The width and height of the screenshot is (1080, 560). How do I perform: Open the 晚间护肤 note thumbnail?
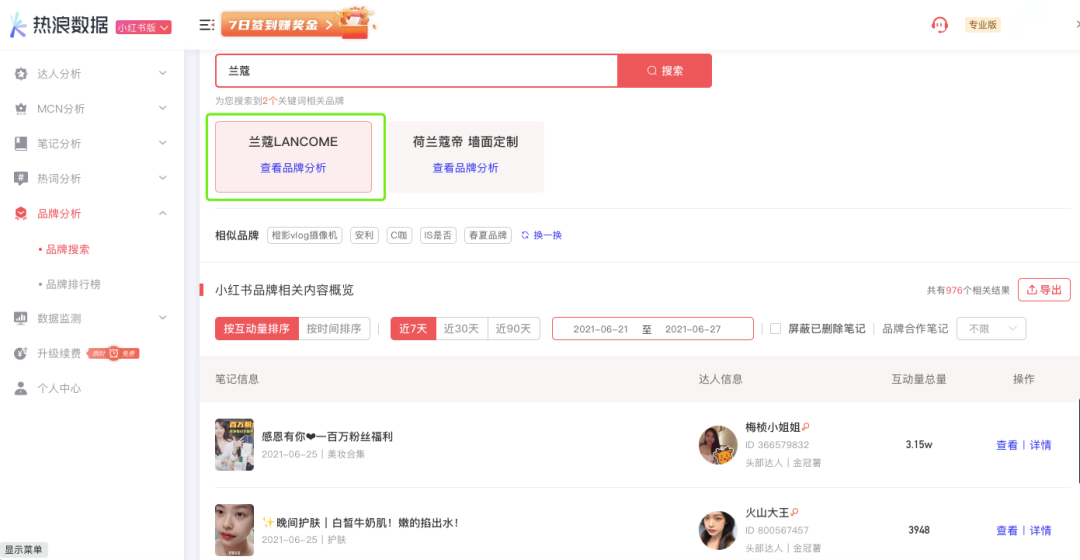(x=234, y=530)
